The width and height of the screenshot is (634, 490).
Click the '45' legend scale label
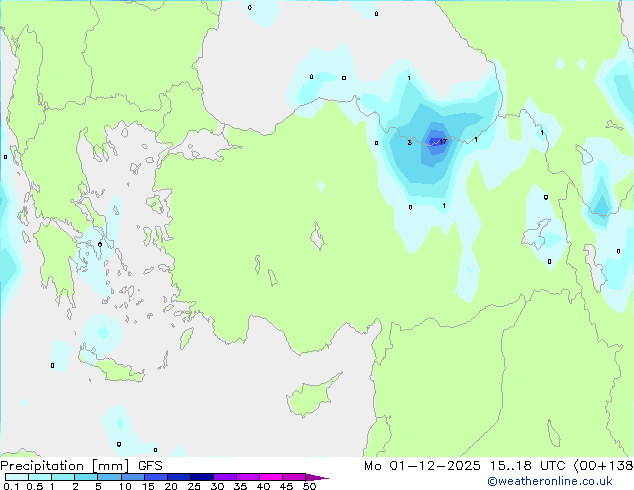(286, 486)
